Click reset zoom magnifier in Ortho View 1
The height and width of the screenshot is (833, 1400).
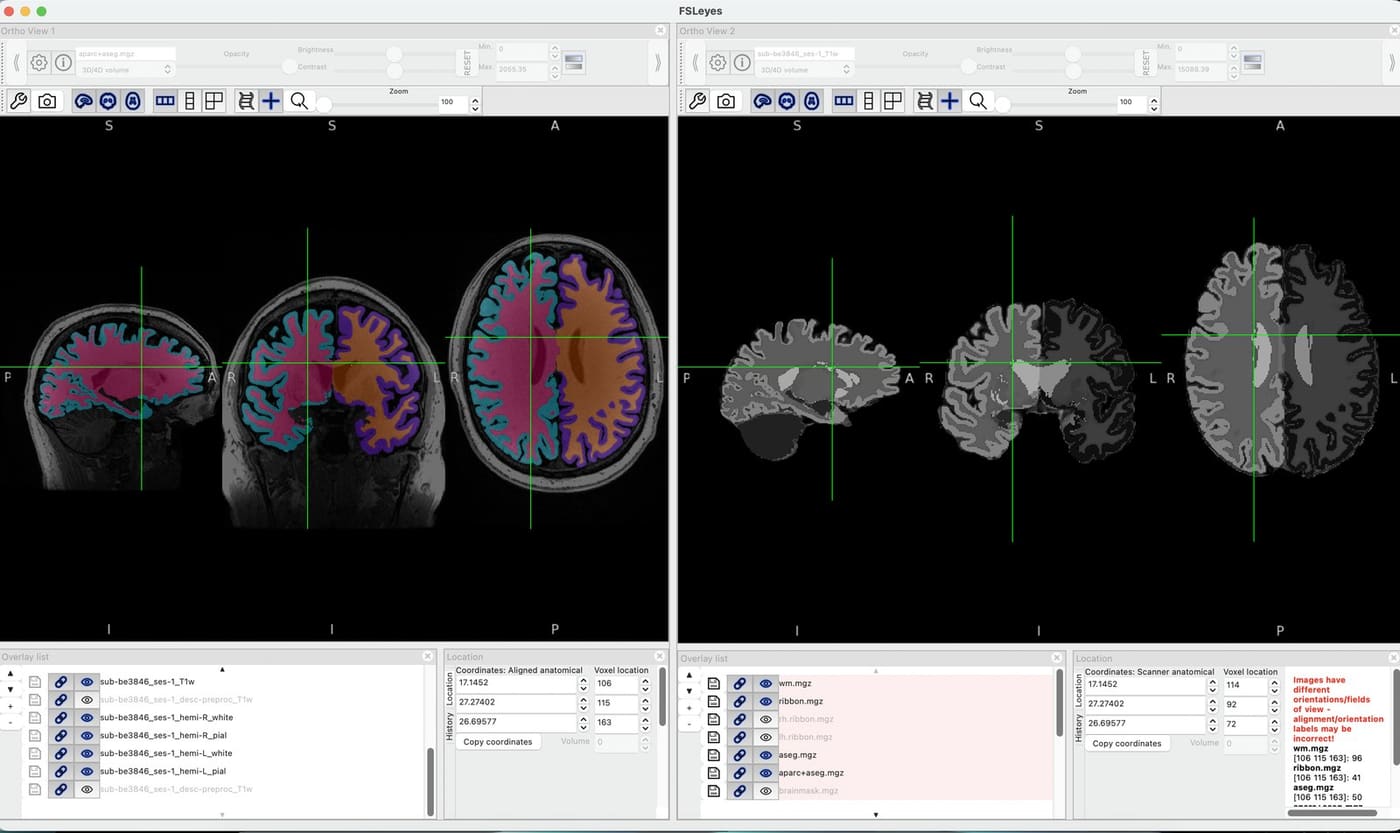(x=299, y=101)
